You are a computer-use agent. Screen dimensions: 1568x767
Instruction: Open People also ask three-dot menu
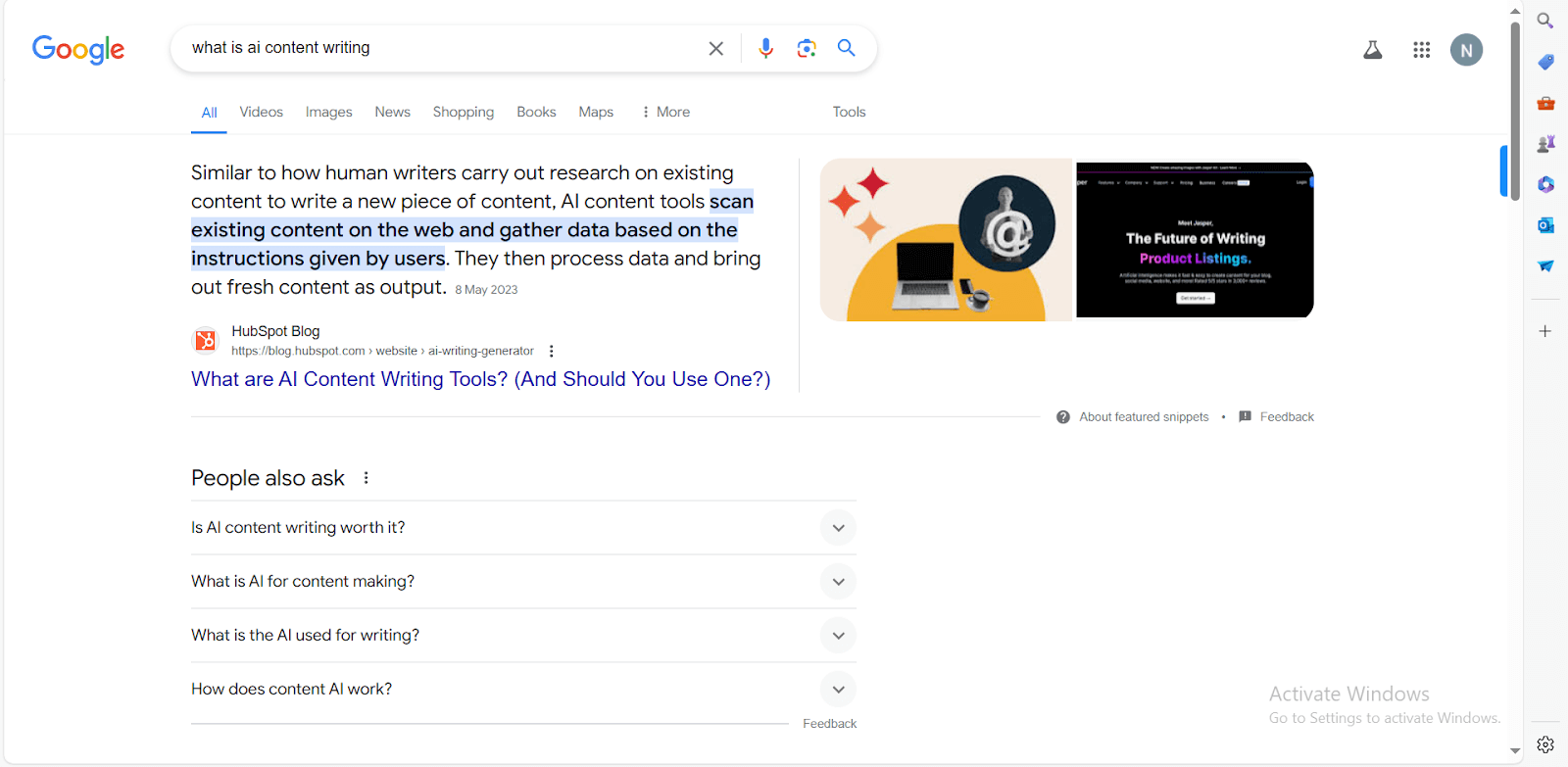click(x=366, y=478)
